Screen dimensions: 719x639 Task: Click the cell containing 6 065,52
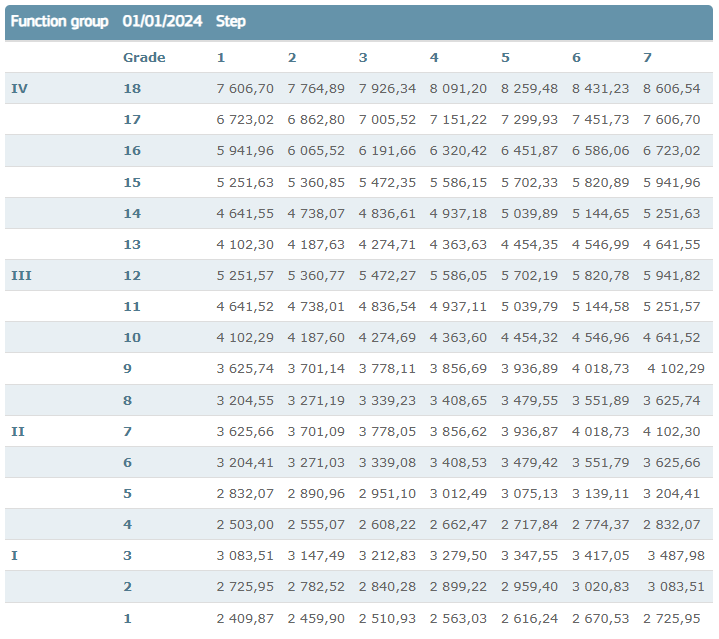click(316, 151)
